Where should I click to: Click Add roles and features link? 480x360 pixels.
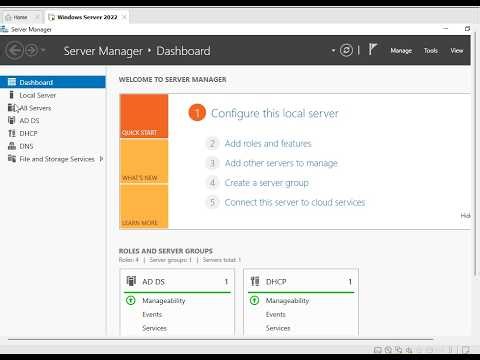[268, 143]
